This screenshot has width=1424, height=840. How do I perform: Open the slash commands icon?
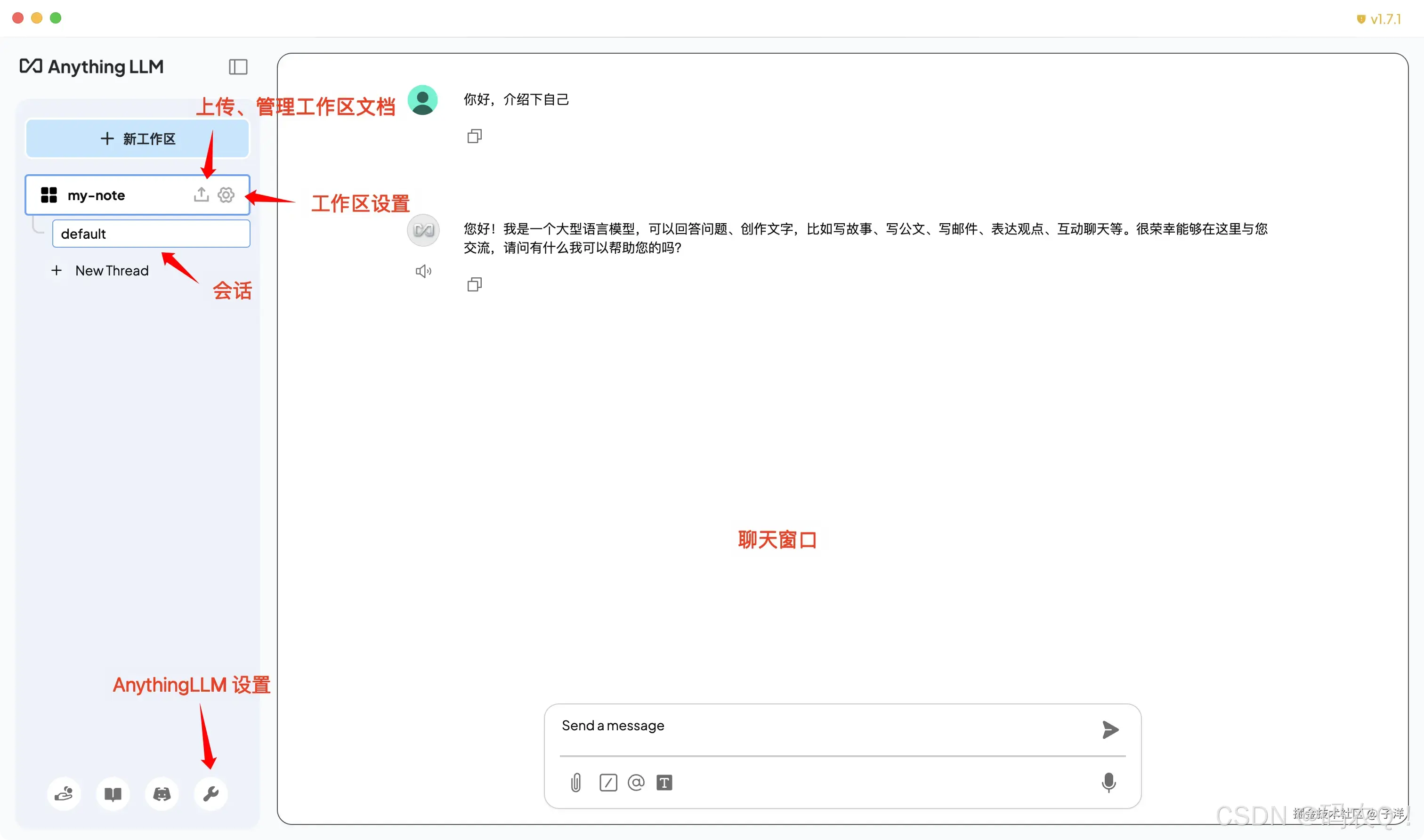coord(608,783)
